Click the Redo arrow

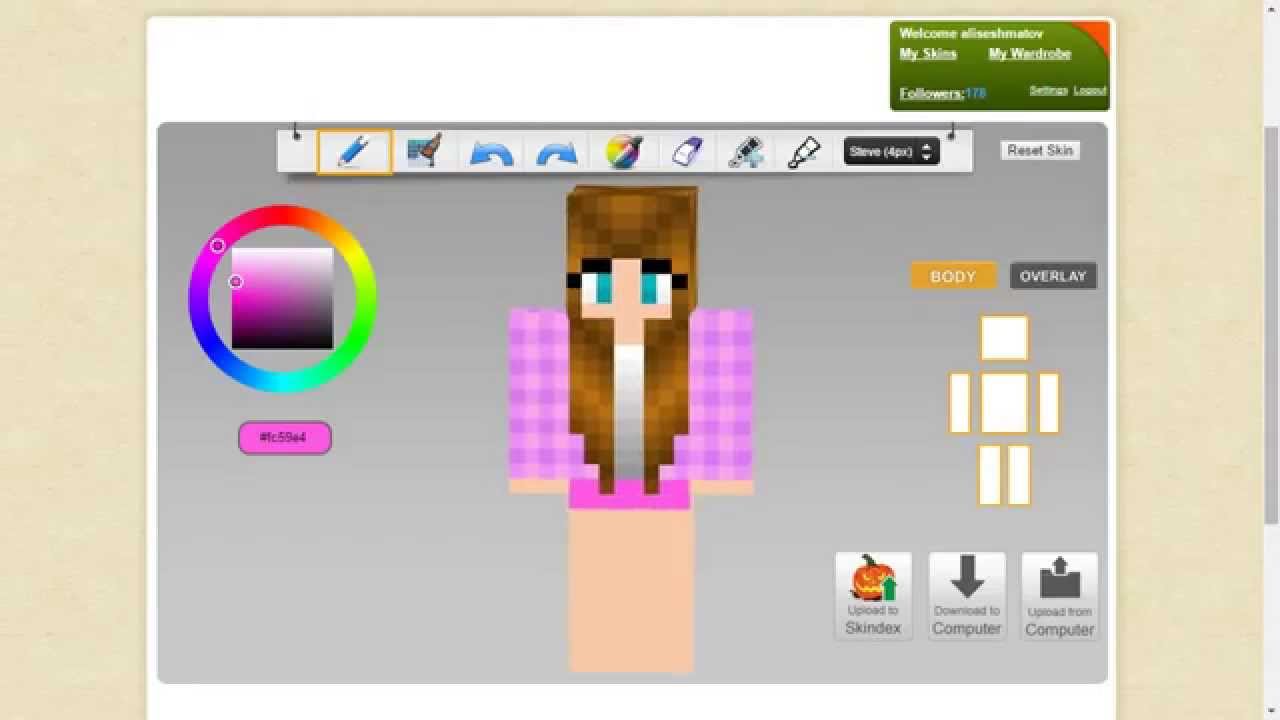pyautogui.click(x=557, y=153)
